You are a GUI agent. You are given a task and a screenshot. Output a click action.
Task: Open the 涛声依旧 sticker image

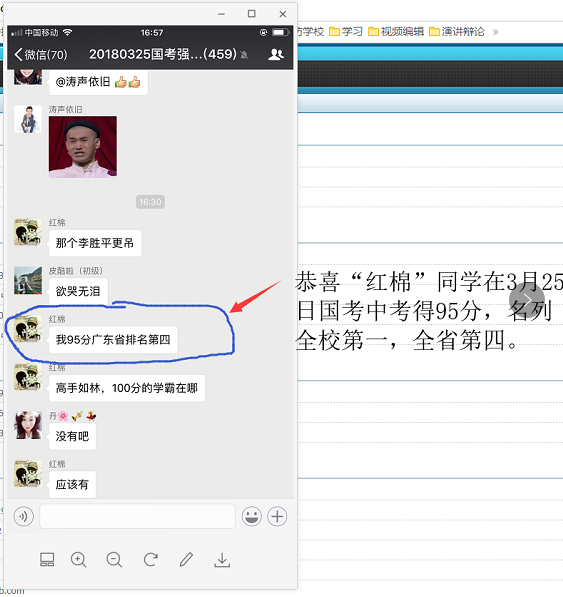tap(83, 147)
